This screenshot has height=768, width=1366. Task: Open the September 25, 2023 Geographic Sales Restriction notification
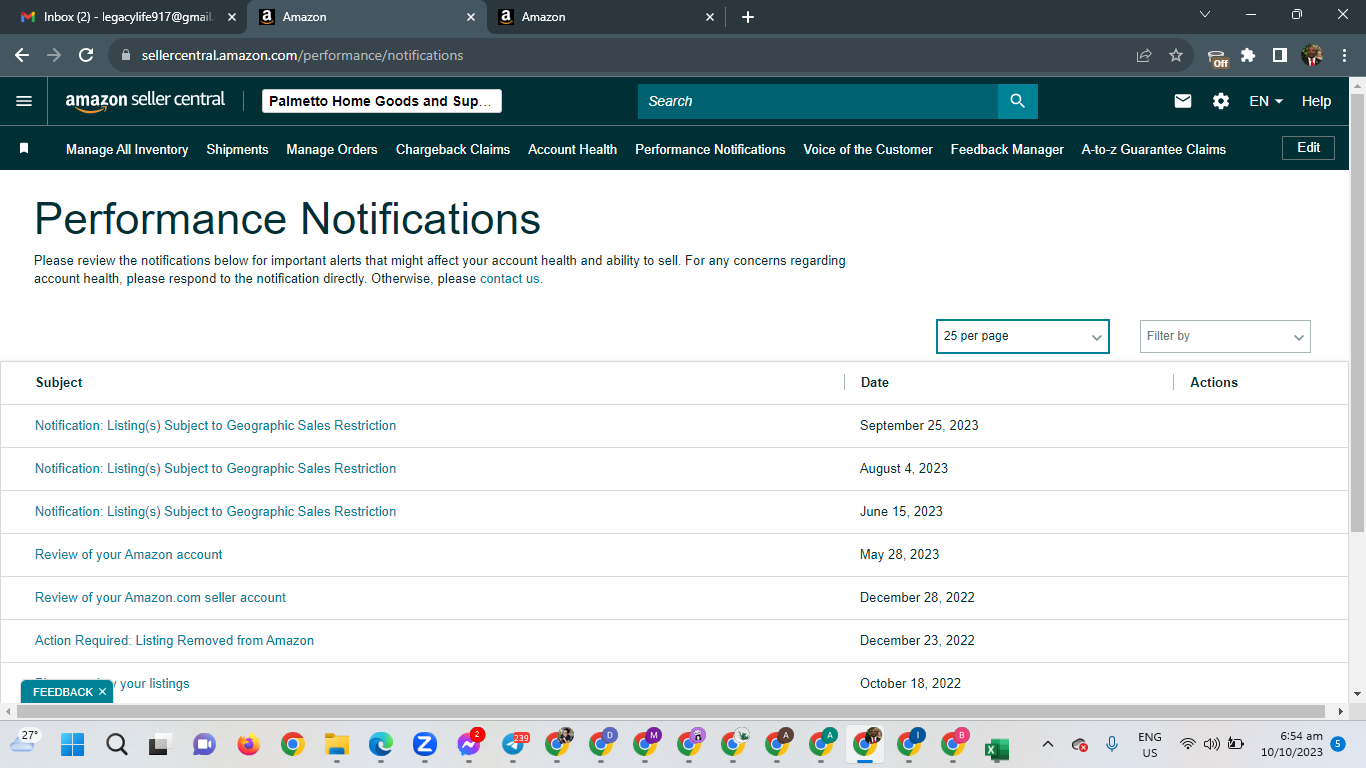(215, 425)
